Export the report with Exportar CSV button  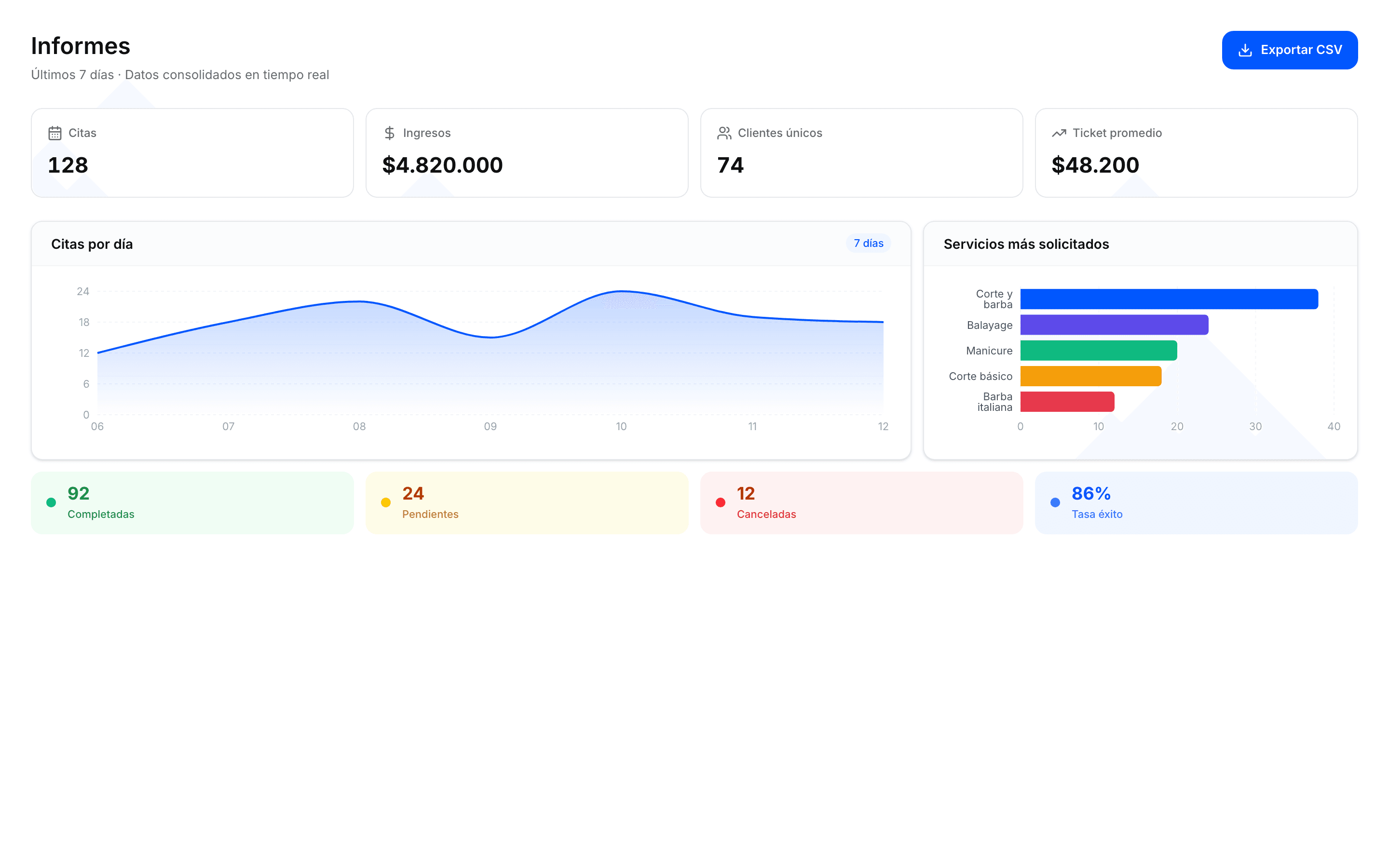[x=1289, y=50]
